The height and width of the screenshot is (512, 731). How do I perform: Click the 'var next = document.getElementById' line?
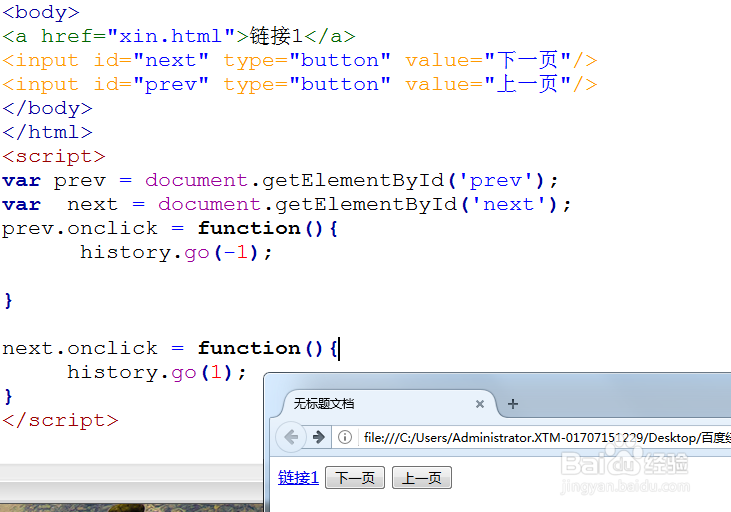286,204
